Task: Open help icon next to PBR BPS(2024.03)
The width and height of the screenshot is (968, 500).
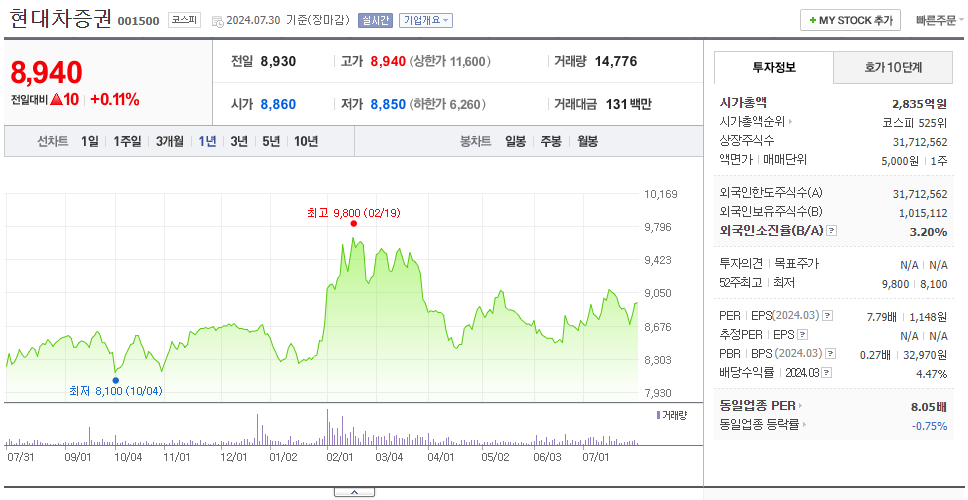Action: point(832,354)
